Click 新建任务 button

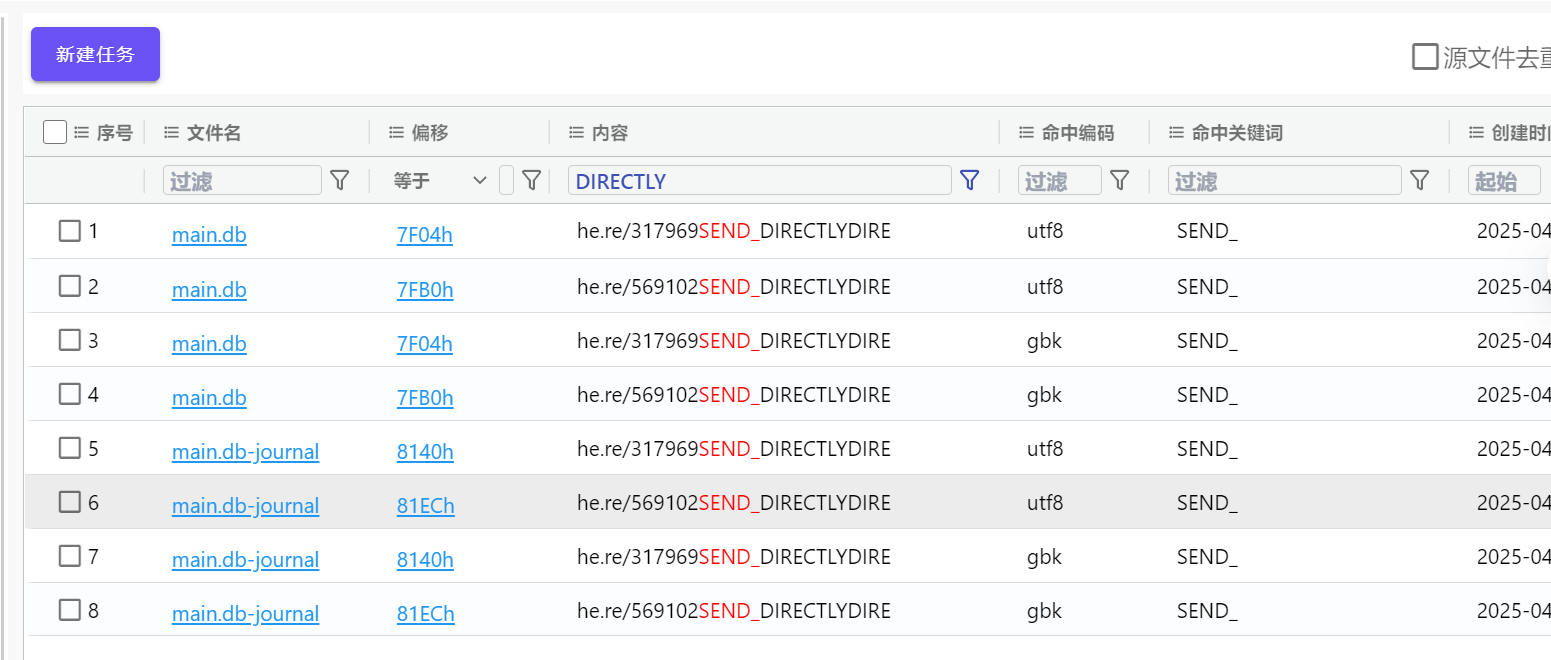[95, 54]
